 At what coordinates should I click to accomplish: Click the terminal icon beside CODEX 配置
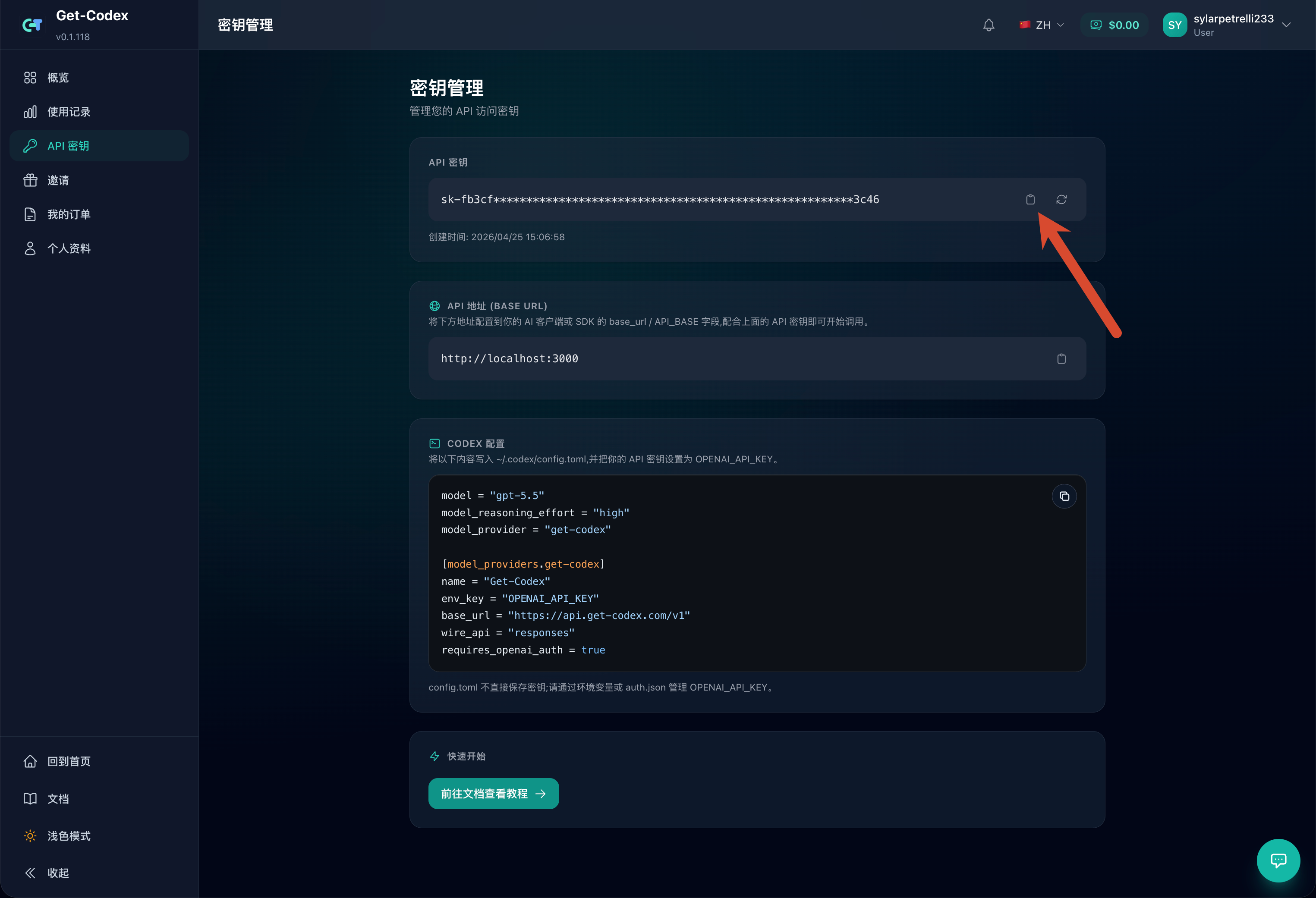(x=434, y=443)
